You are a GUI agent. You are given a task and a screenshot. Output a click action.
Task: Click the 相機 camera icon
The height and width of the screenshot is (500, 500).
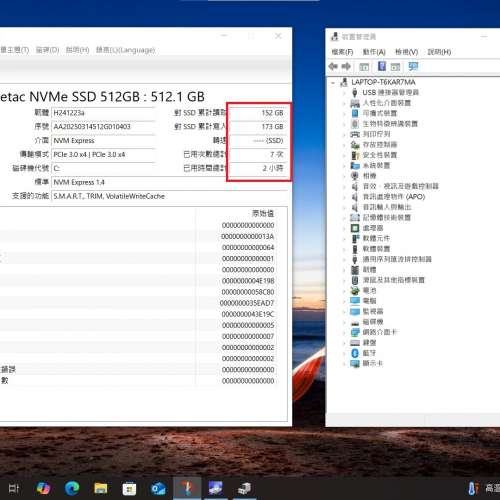click(355, 176)
